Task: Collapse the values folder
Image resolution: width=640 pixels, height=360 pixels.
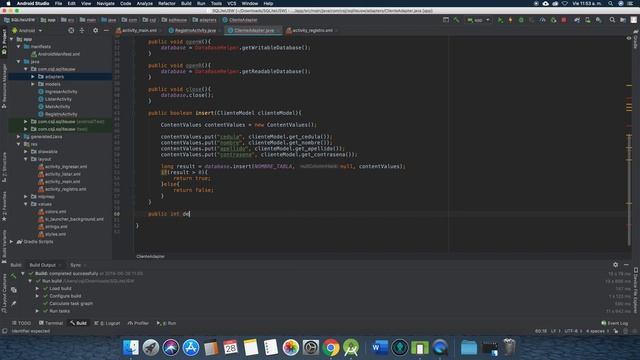Action: coord(26,204)
